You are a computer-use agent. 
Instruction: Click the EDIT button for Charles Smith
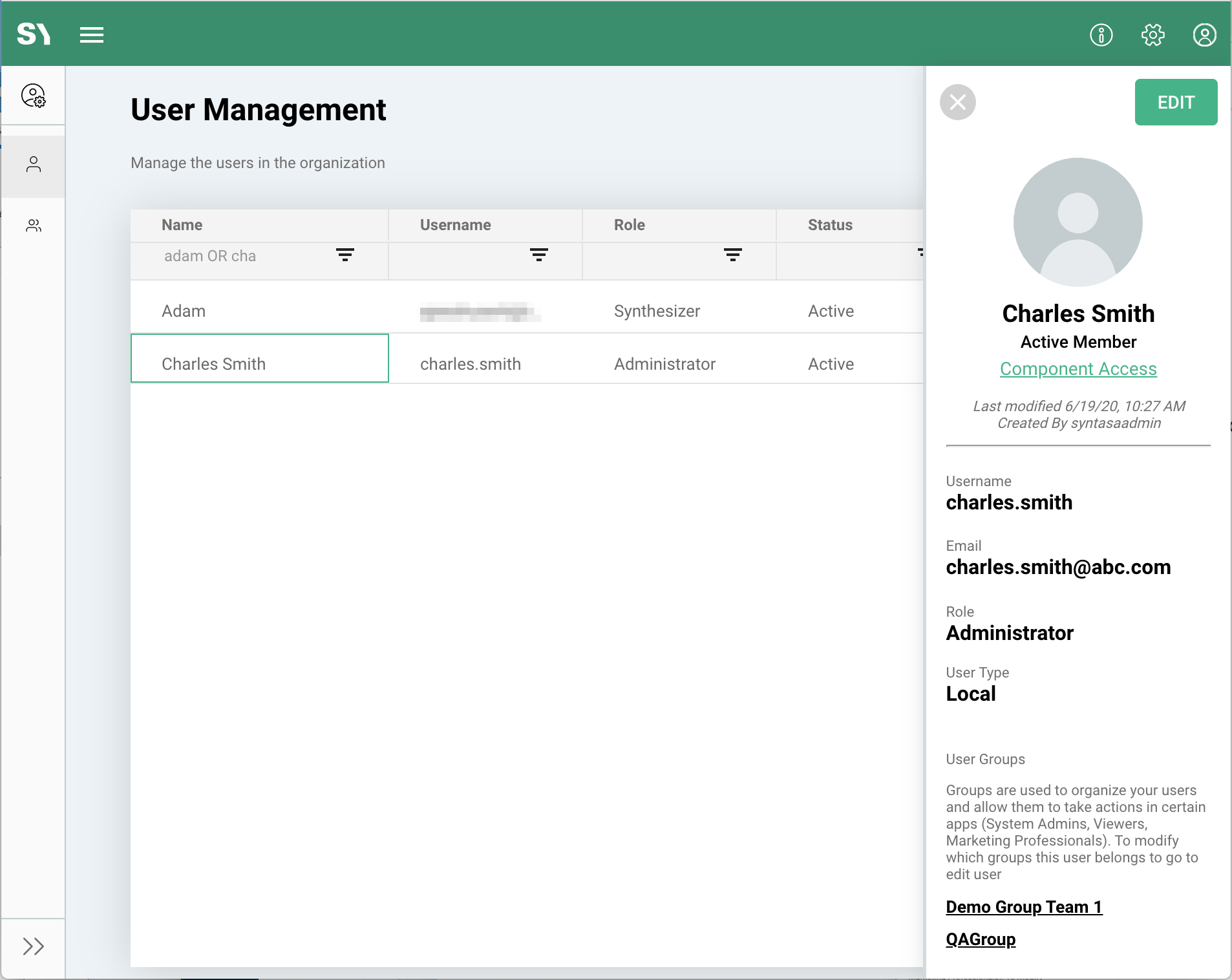click(1175, 101)
